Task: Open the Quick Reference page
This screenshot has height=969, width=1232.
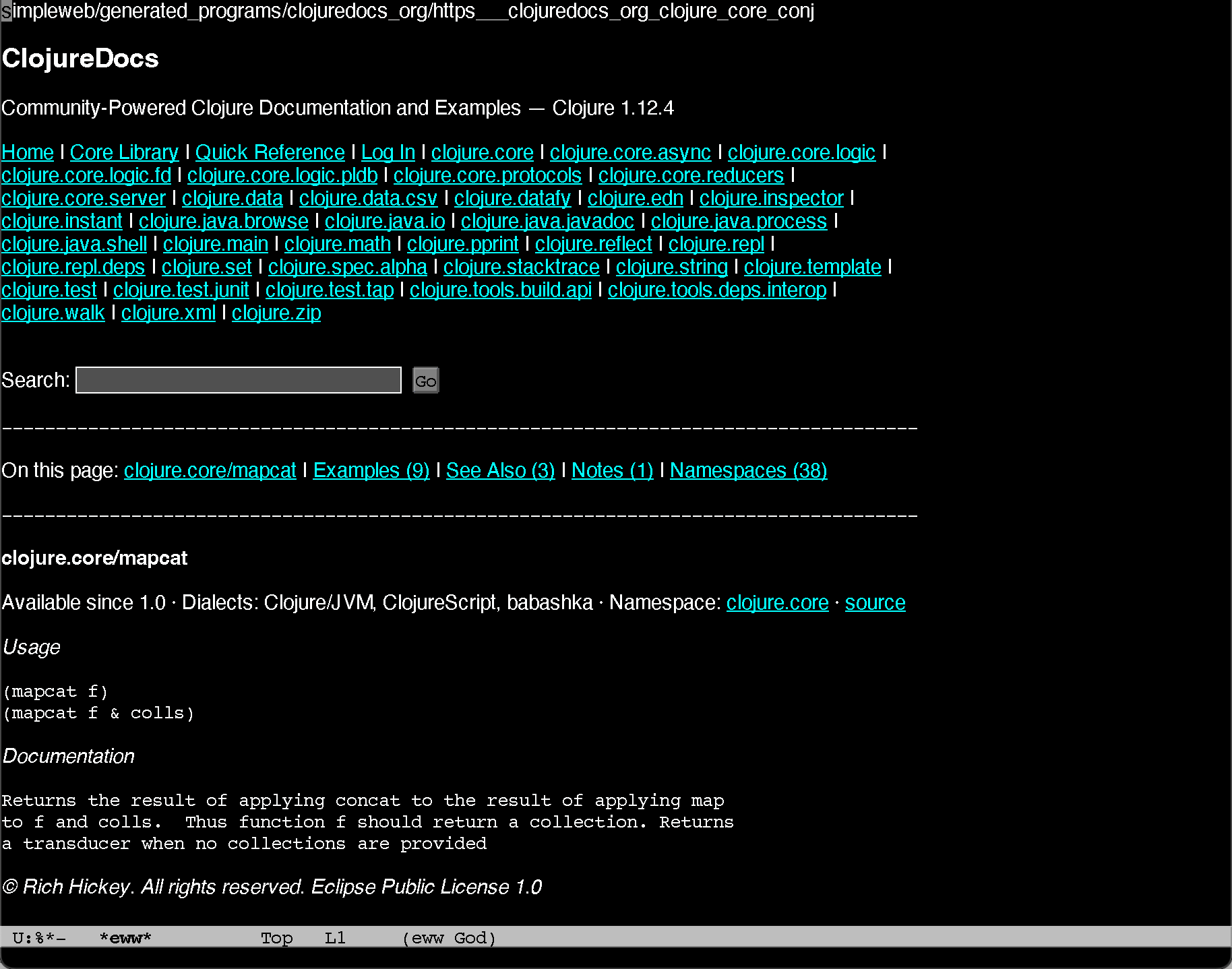Action: (x=270, y=153)
